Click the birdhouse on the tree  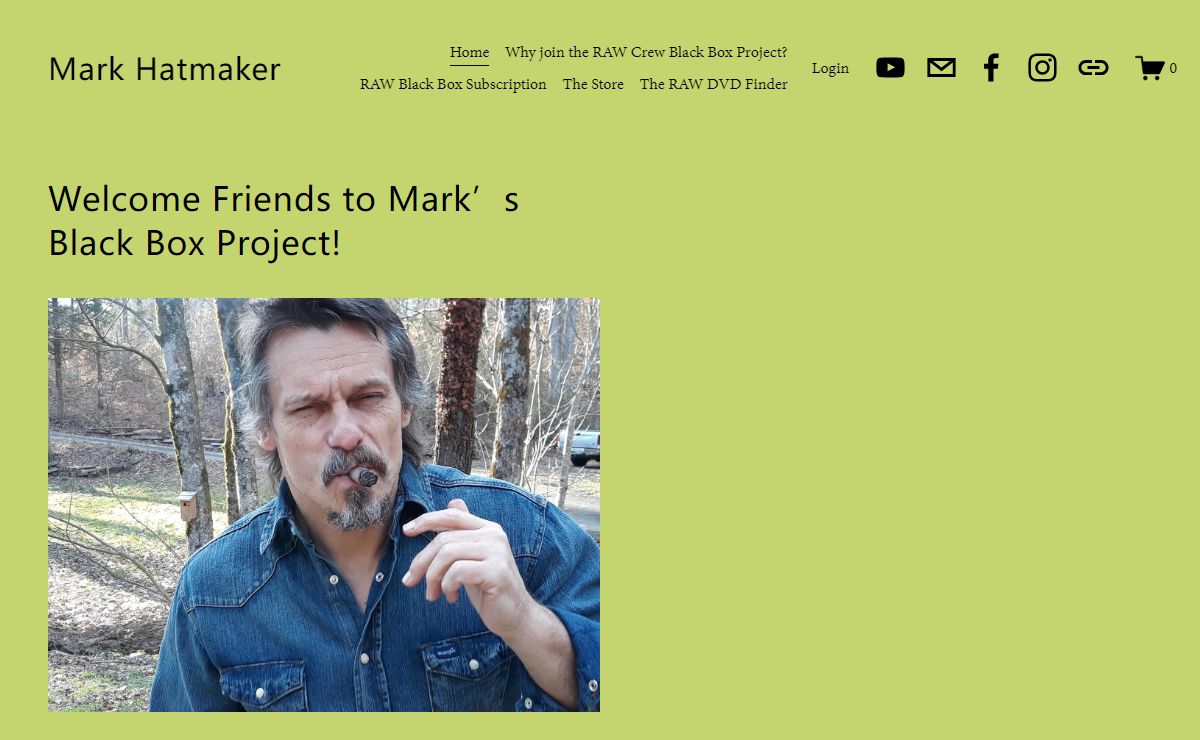tap(188, 505)
